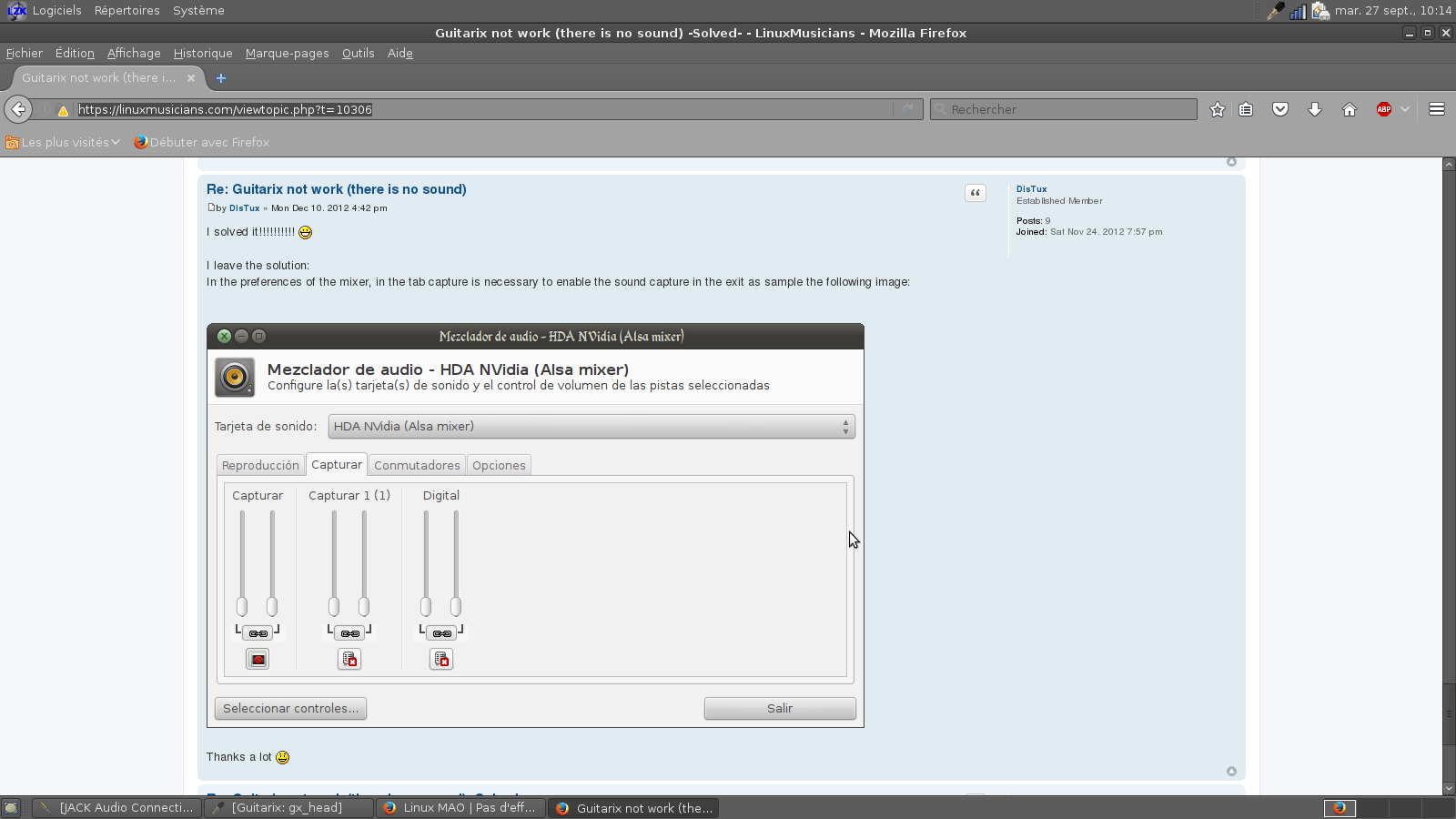Toggle Capturar 1 (1) link in mixer image
Viewport: 1456px width, 819px height.
click(x=349, y=632)
